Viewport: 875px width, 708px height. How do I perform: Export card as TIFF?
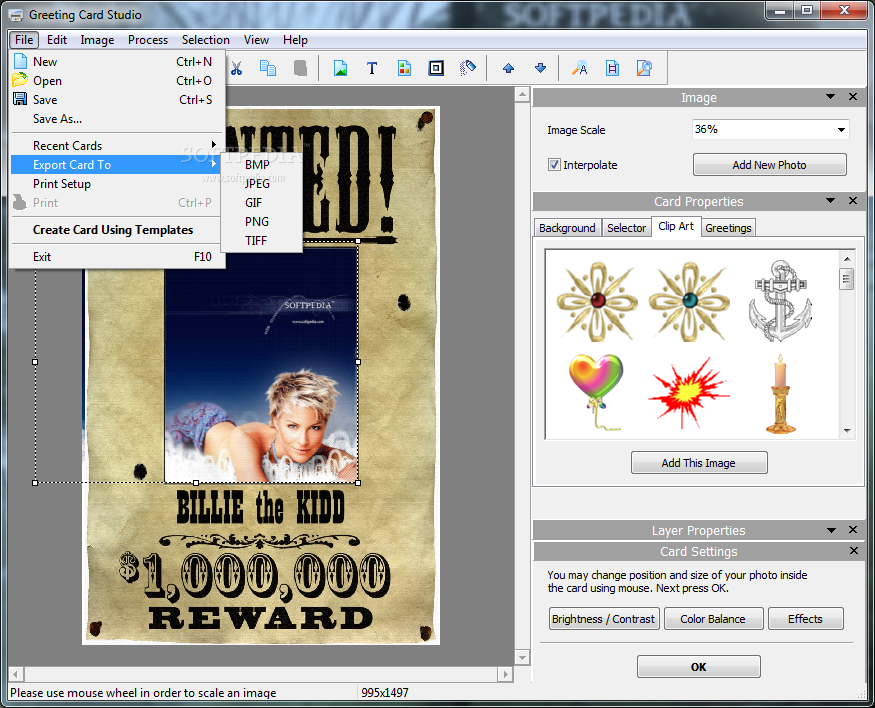[x=261, y=240]
